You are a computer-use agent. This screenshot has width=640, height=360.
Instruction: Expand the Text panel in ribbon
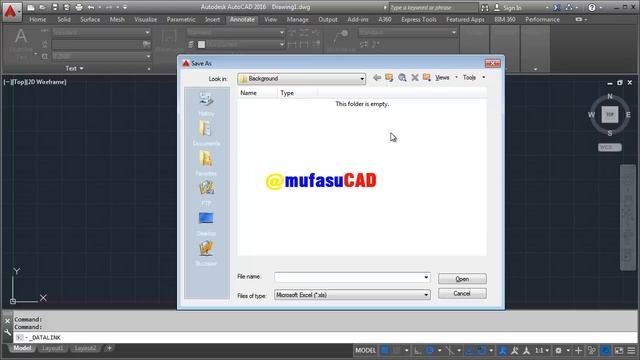tap(75, 68)
